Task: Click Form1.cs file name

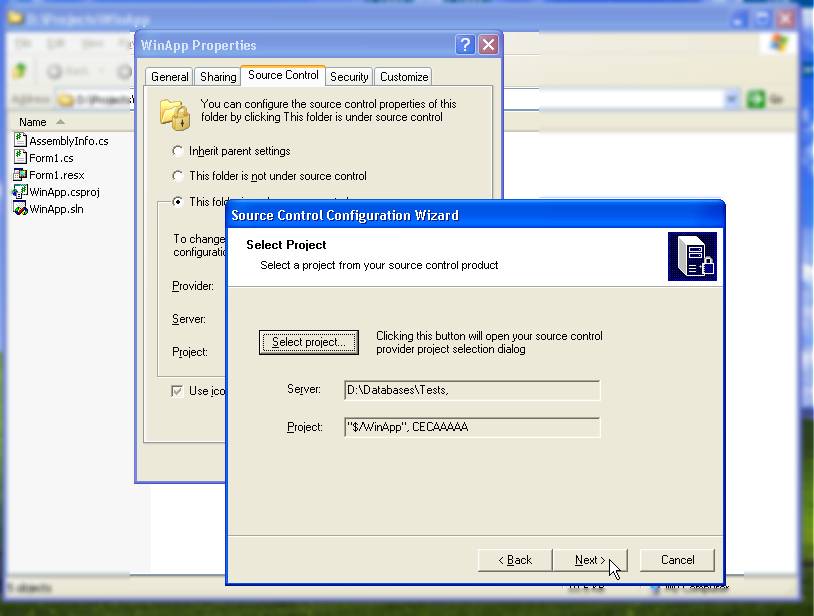Action: click(51, 158)
